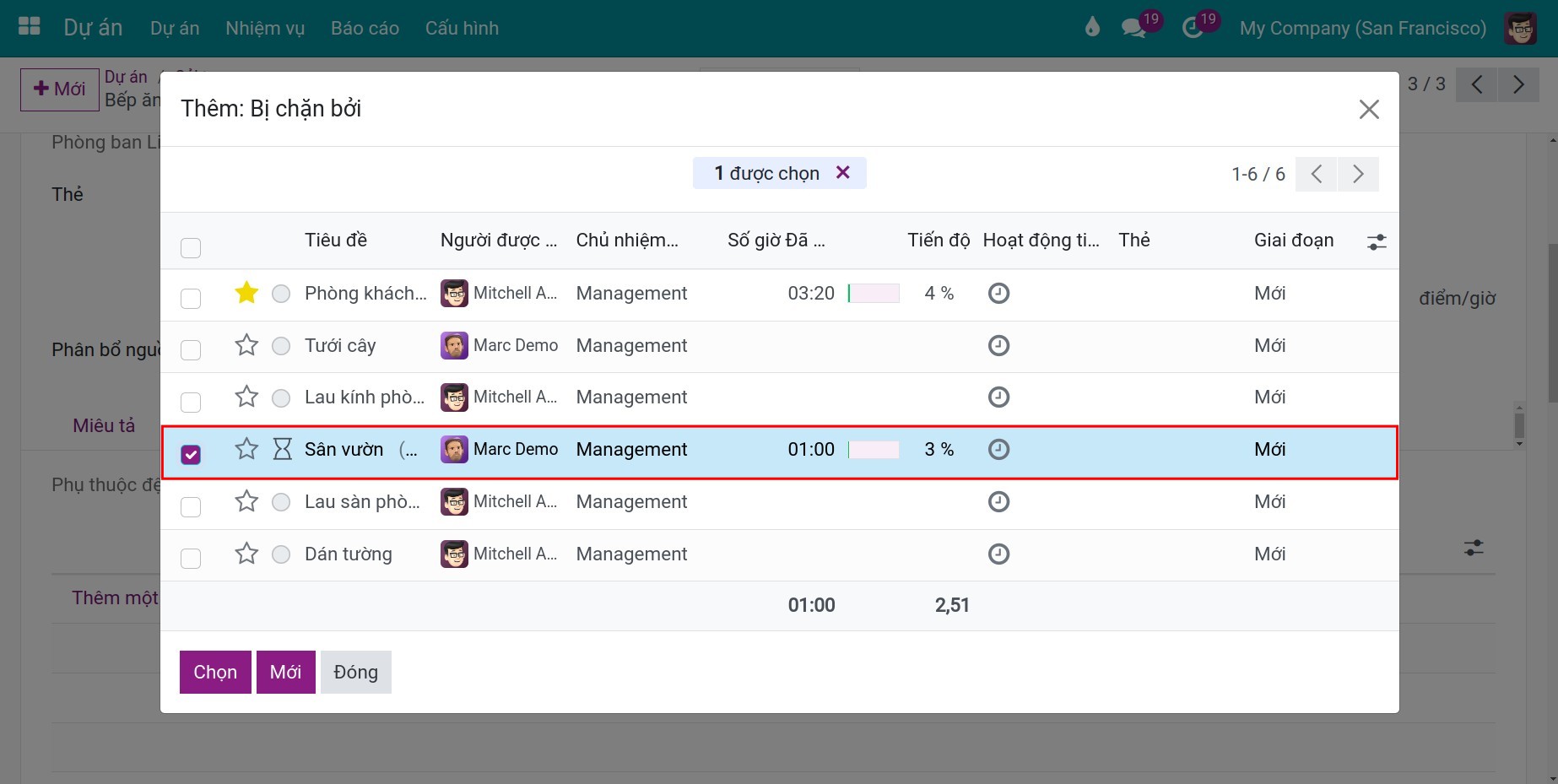The image size is (1558, 784).
Task: Unstar the Phòng khách task favorite star
Action: pos(246,293)
